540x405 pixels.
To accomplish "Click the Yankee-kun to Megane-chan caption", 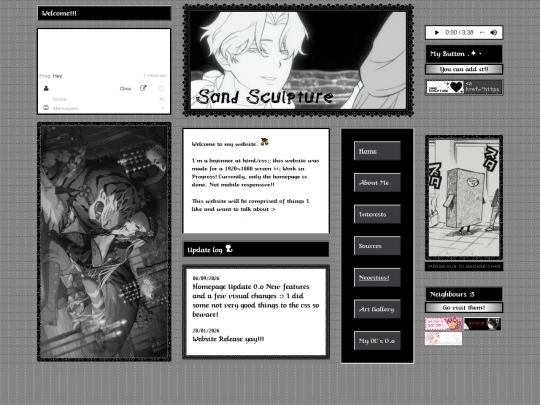I will (x=464, y=267).
